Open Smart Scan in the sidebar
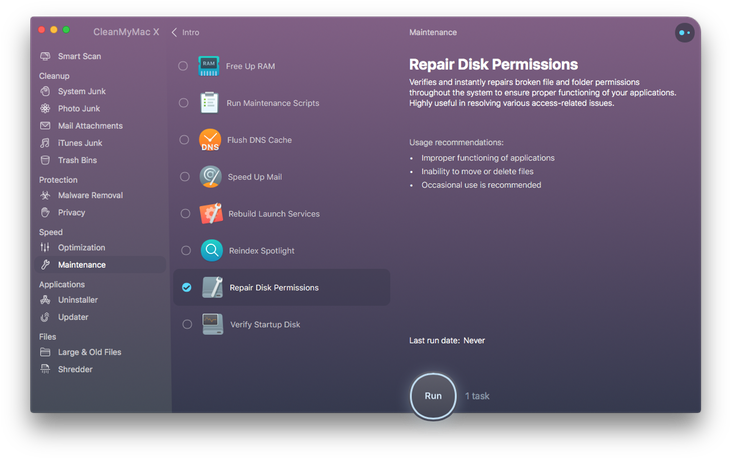The image size is (730, 458). 78,57
